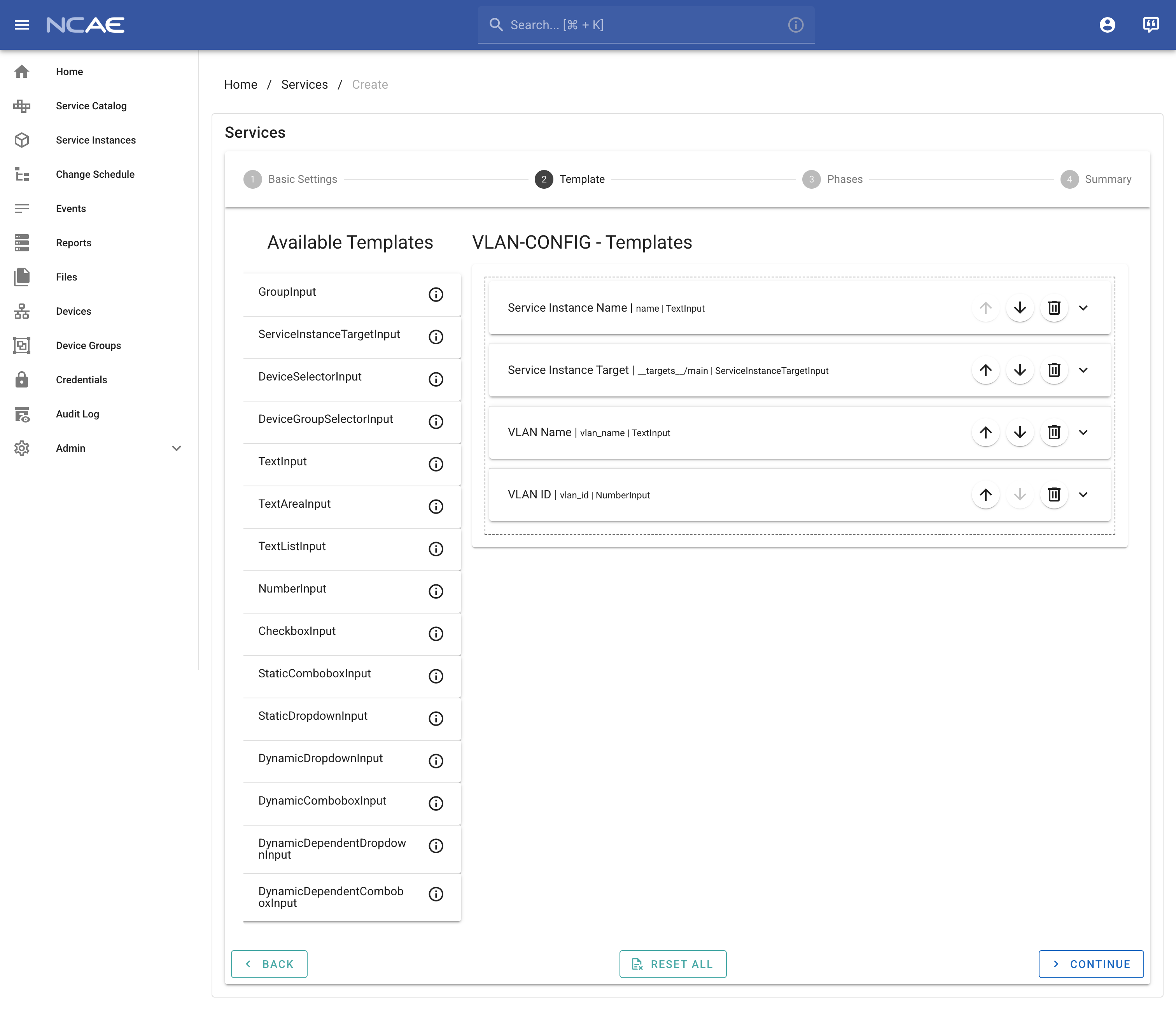Click the search info icon
The width and height of the screenshot is (1176, 1010).
796,25
